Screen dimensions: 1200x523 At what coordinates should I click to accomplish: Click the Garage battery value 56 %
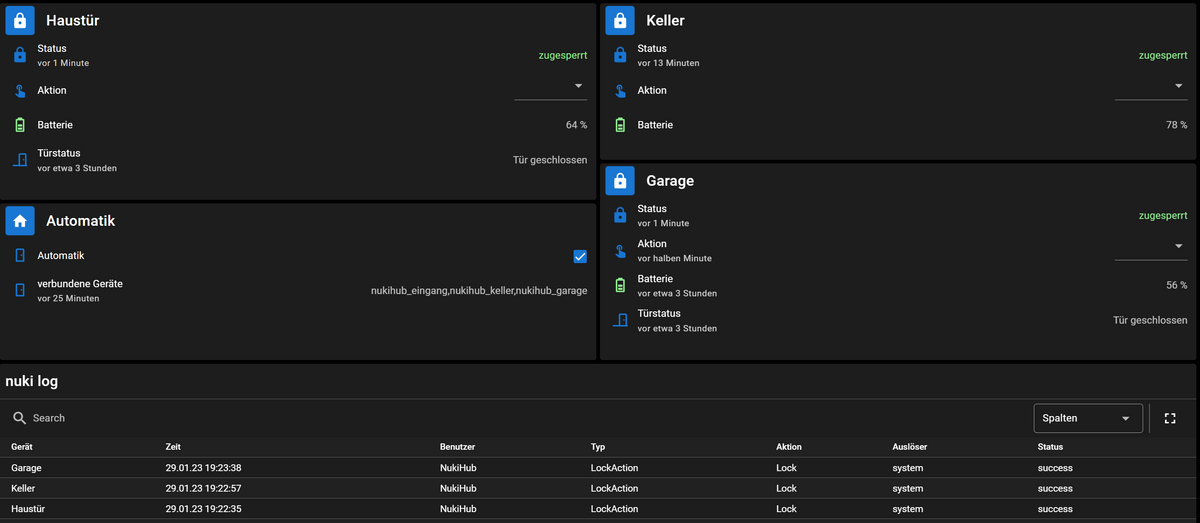pos(1177,285)
